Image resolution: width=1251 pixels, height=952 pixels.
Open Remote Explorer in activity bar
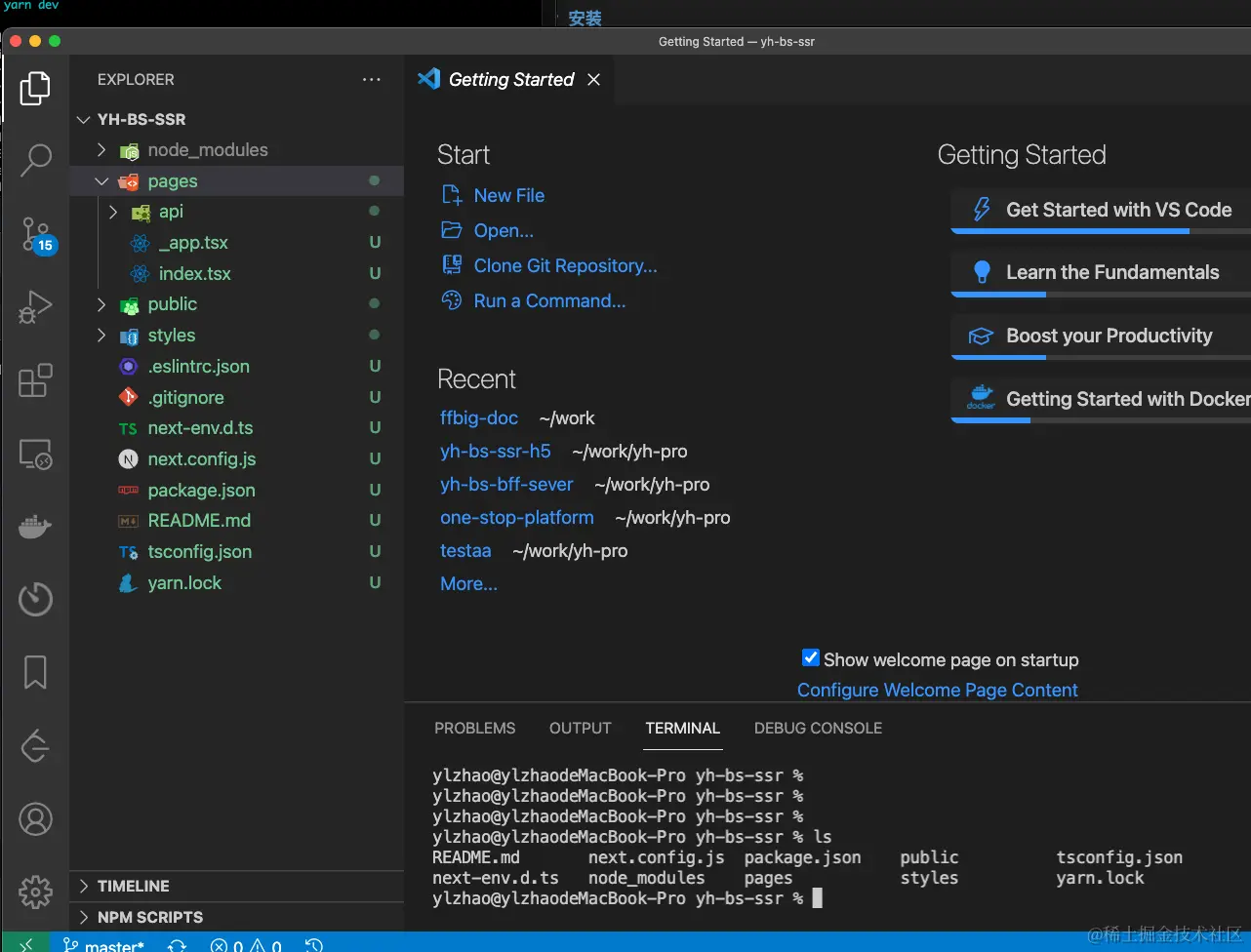(x=36, y=455)
